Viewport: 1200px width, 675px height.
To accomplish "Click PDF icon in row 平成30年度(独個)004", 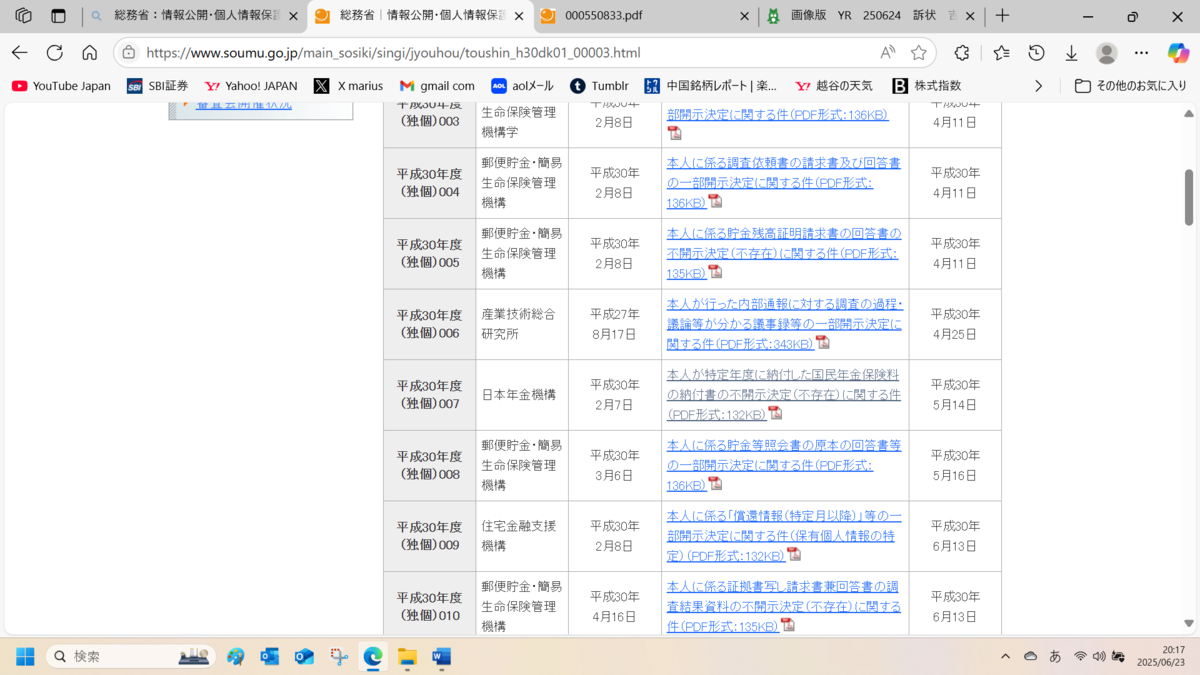I will [x=715, y=201].
